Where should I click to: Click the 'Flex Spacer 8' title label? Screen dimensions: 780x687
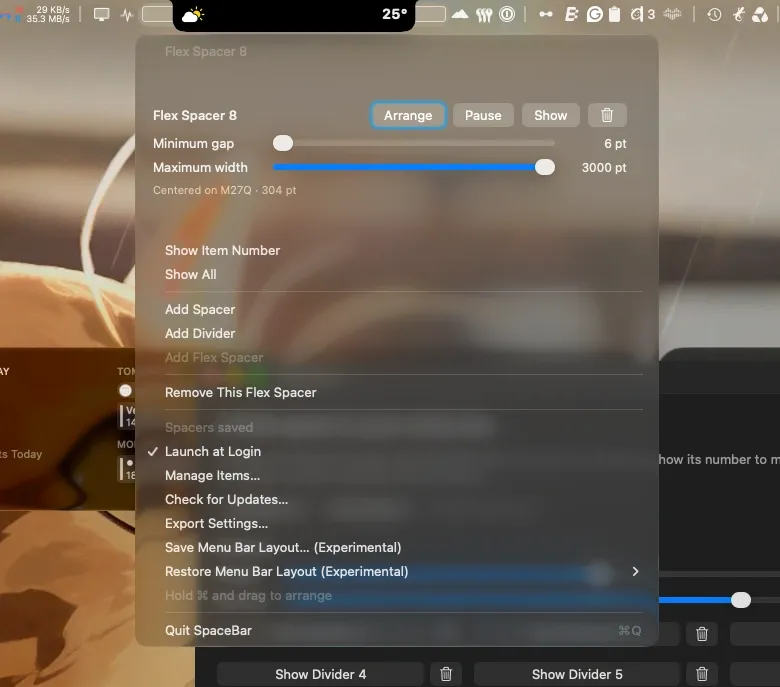tap(195, 115)
